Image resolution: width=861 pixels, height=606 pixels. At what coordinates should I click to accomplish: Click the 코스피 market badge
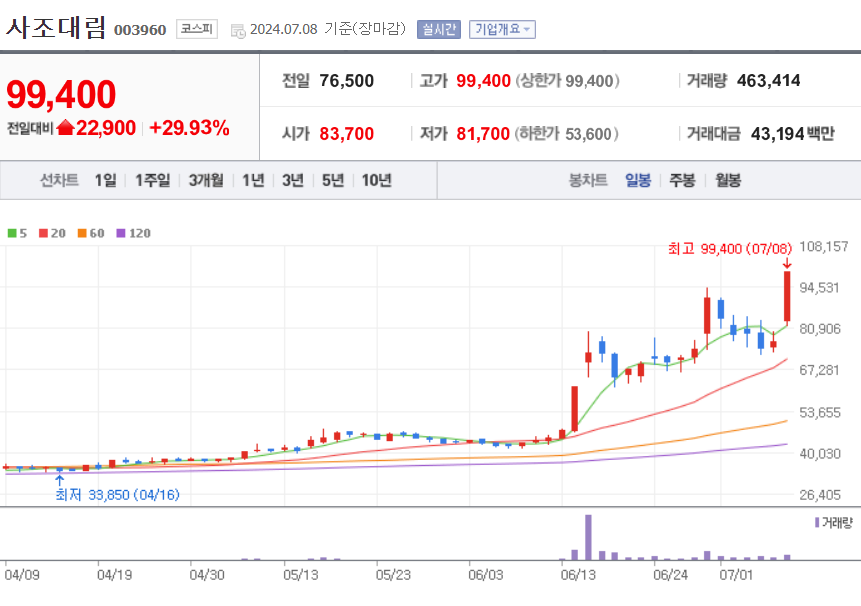197,29
